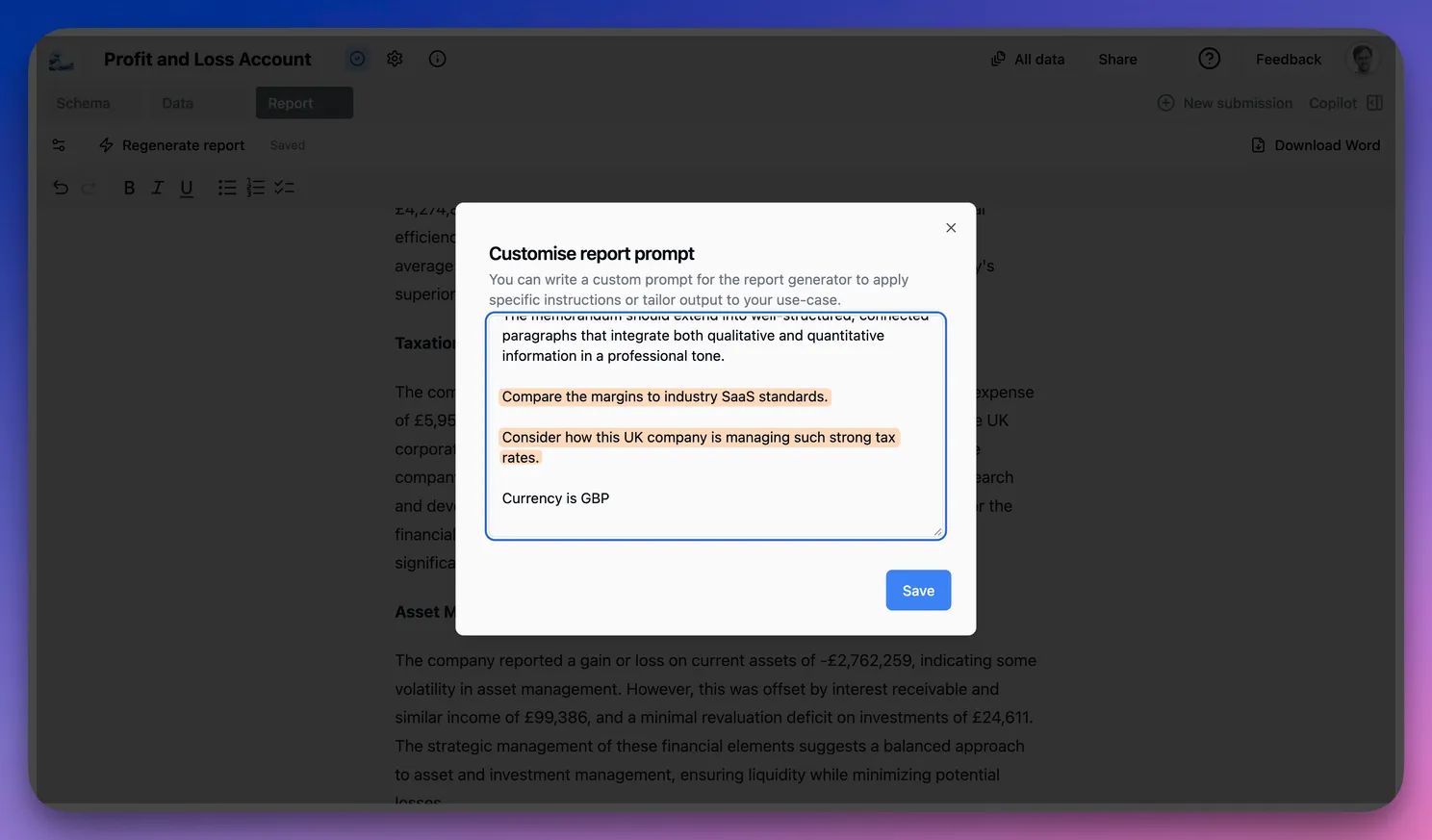Click the blue checkmark status icon
The width and height of the screenshot is (1432, 840).
pos(357,59)
